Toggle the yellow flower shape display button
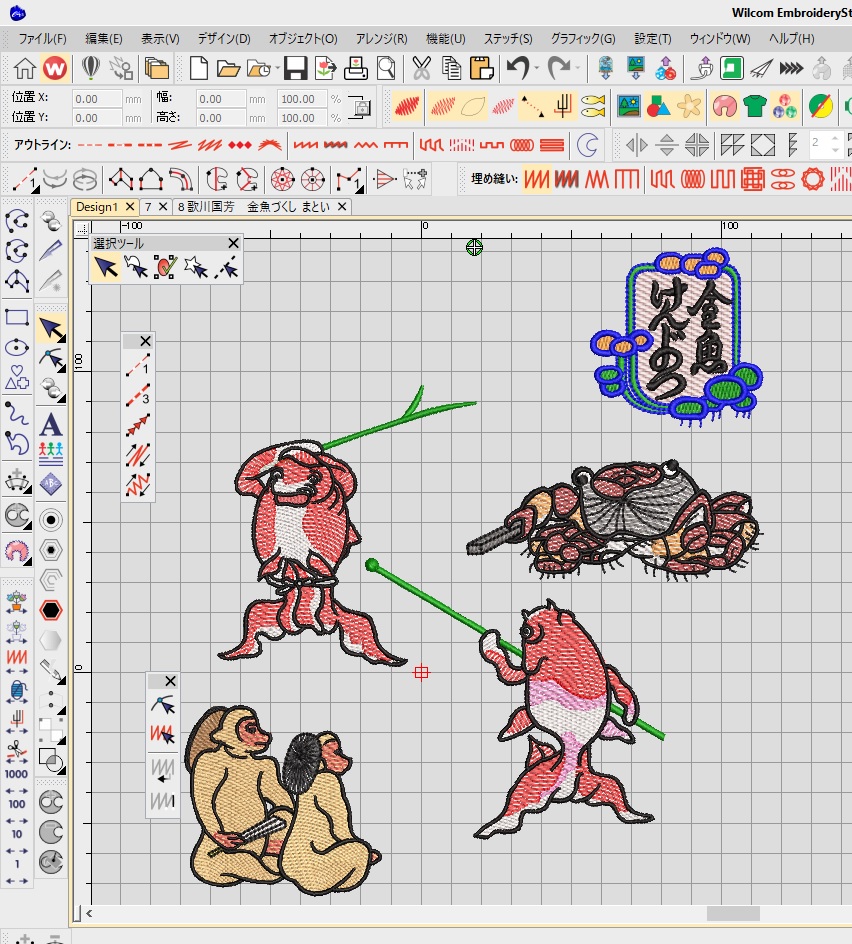This screenshot has height=944, width=852. tap(689, 107)
